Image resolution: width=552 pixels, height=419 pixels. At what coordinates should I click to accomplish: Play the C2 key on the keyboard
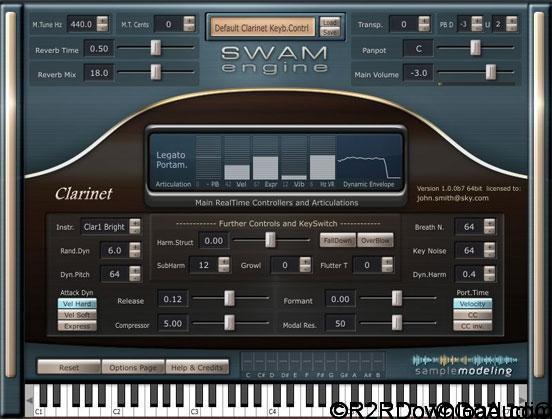tap(116, 408)
